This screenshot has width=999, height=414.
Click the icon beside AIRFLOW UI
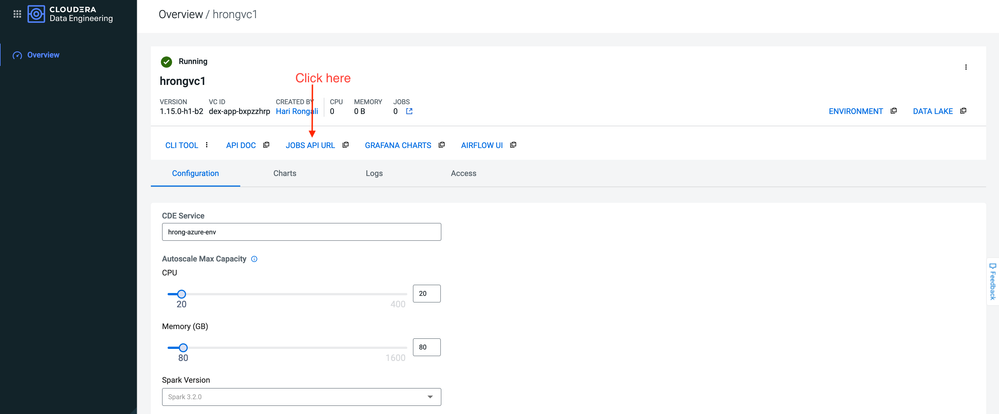513,145
